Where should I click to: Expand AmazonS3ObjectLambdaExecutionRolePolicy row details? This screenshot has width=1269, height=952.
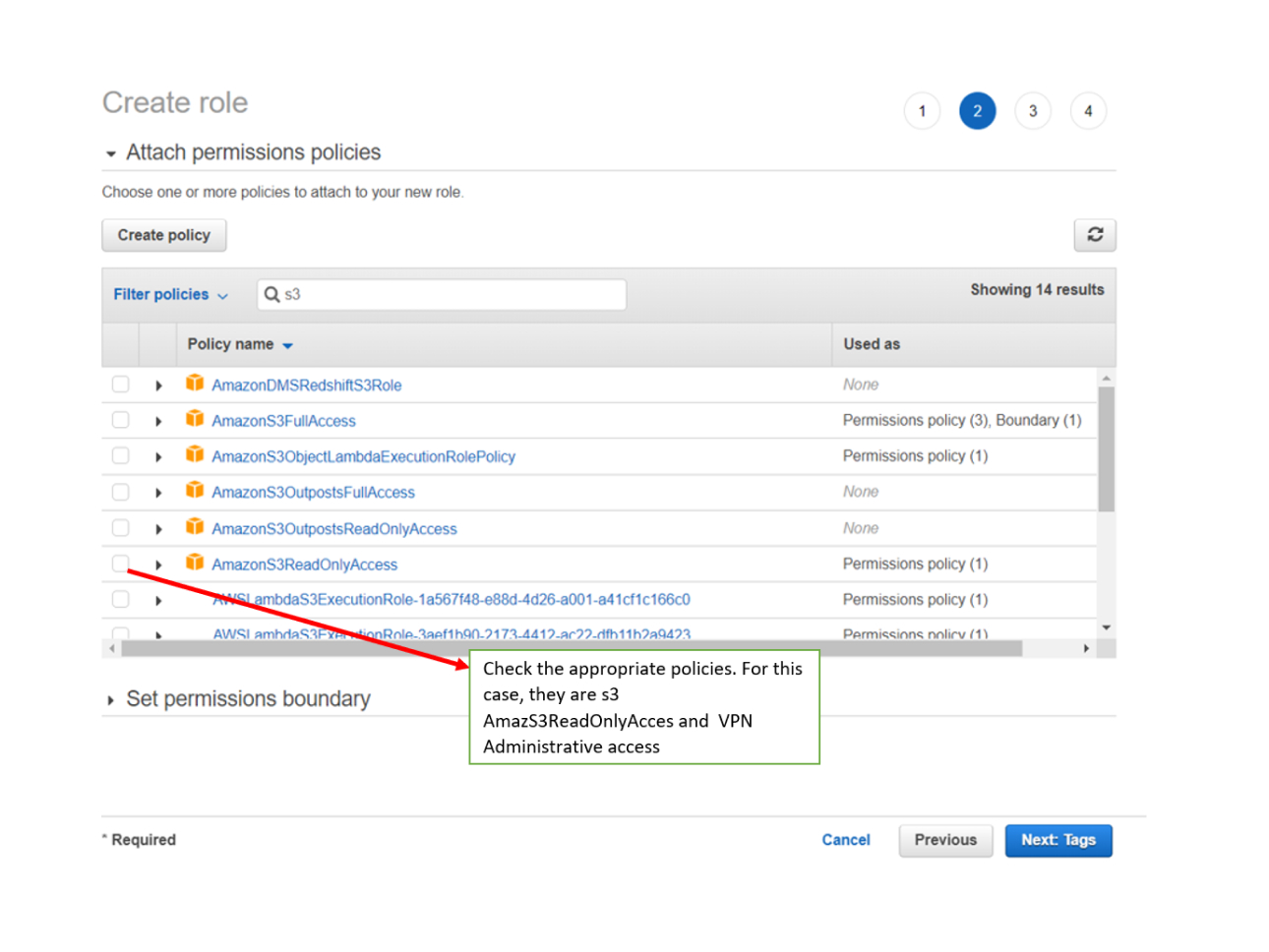(158, 457)
